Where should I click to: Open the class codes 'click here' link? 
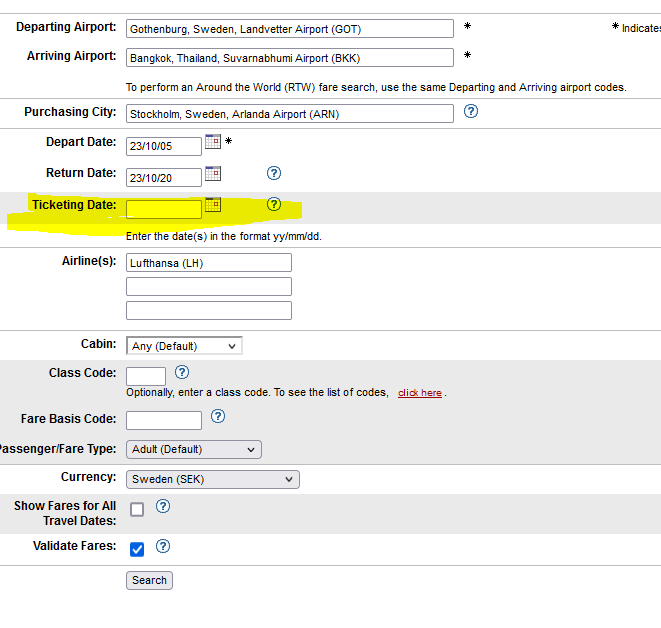419,393
